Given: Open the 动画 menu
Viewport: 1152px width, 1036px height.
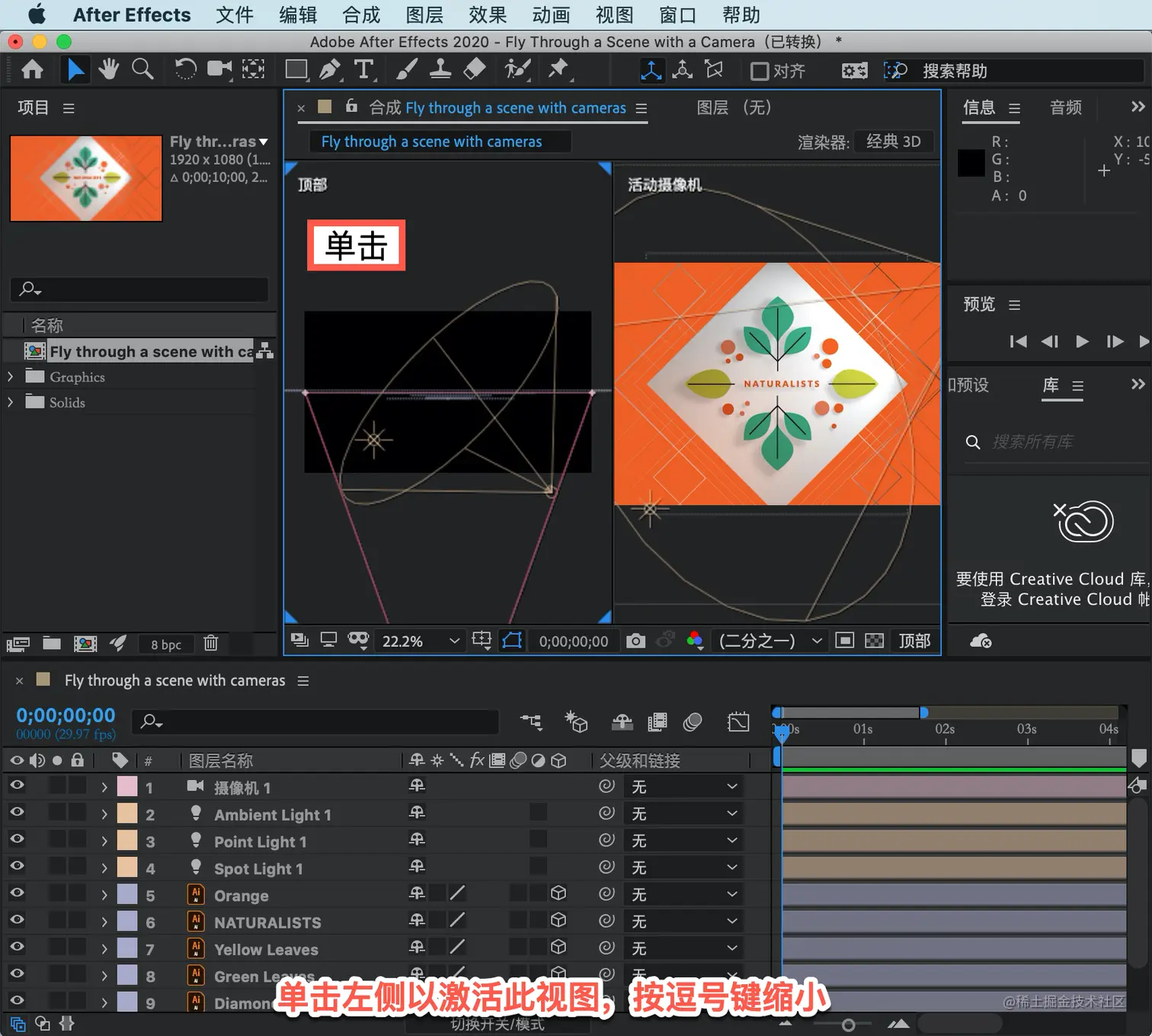Looking at the screenshot, I should click(x=551, y=15).
